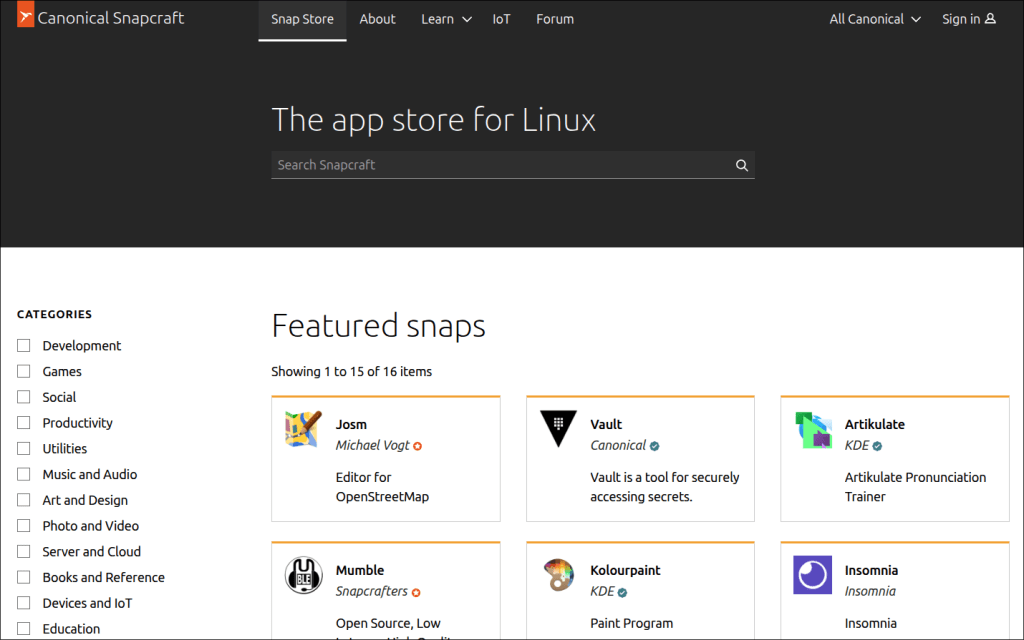
Task: Click the Sign in link
Action: pyautogui.click(x=968, y=19)
